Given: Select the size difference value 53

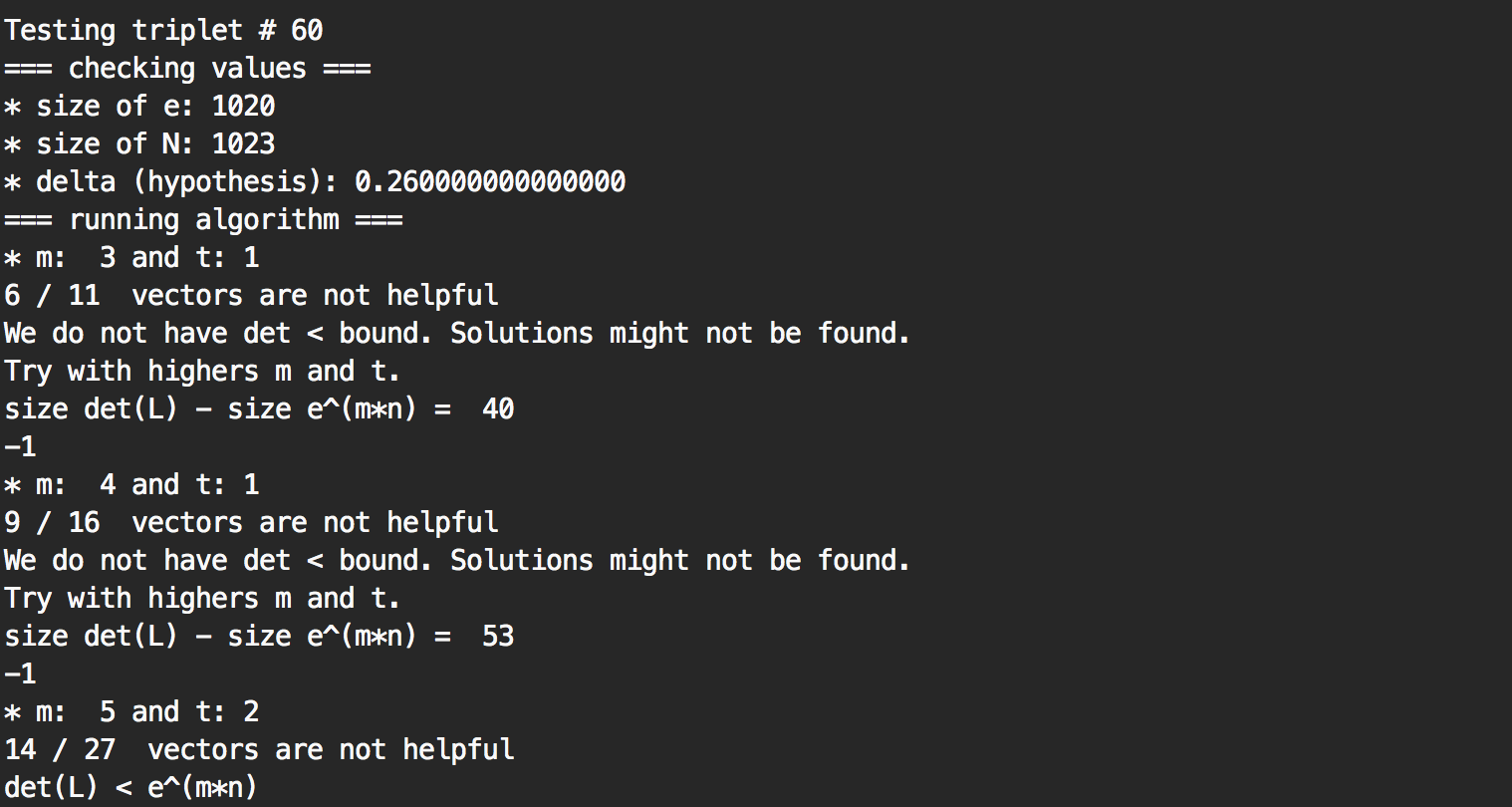Looking at the screenshot, I should tap(498, 636).
